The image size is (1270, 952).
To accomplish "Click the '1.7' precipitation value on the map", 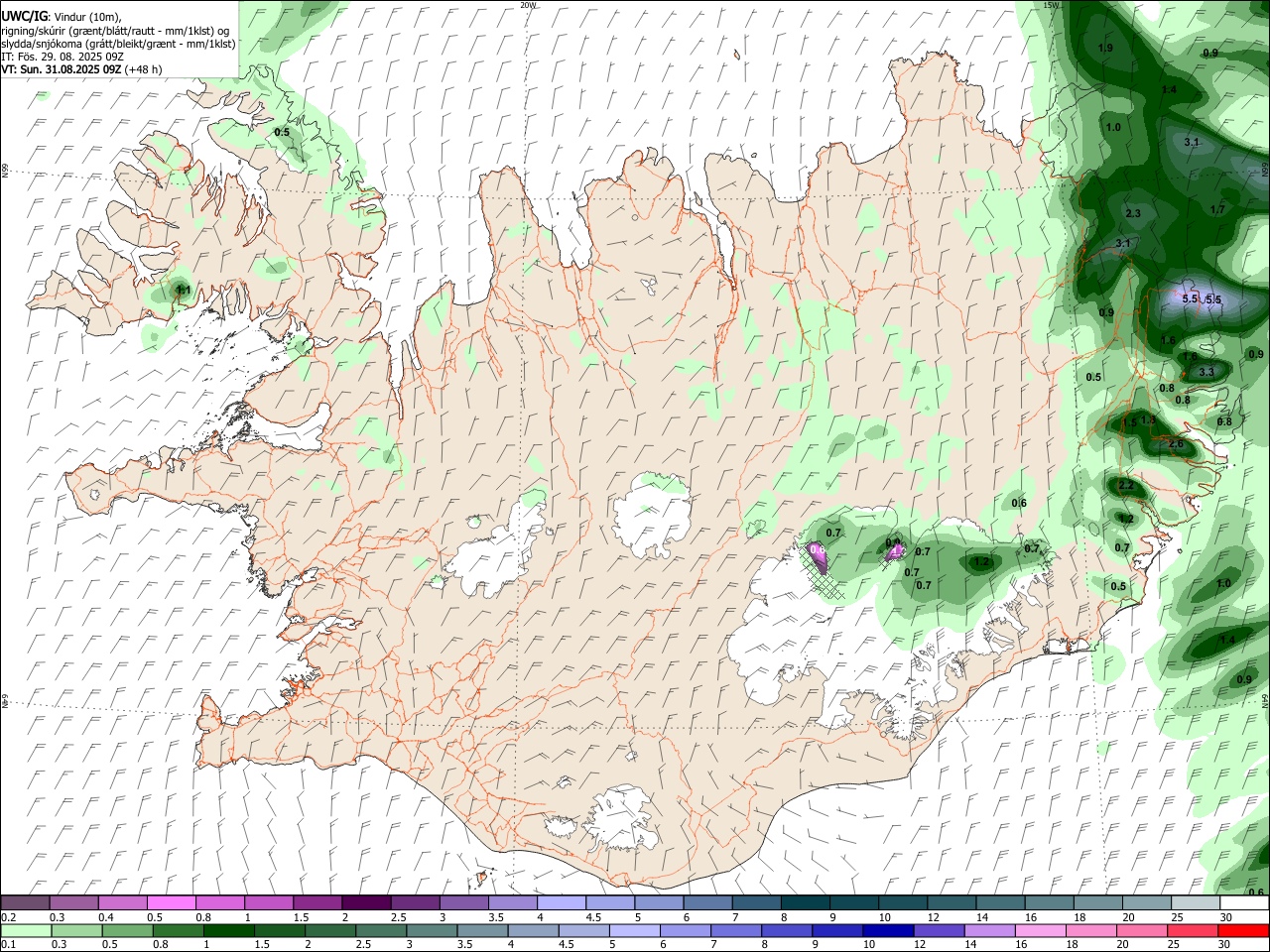I will click(1218, 209).
